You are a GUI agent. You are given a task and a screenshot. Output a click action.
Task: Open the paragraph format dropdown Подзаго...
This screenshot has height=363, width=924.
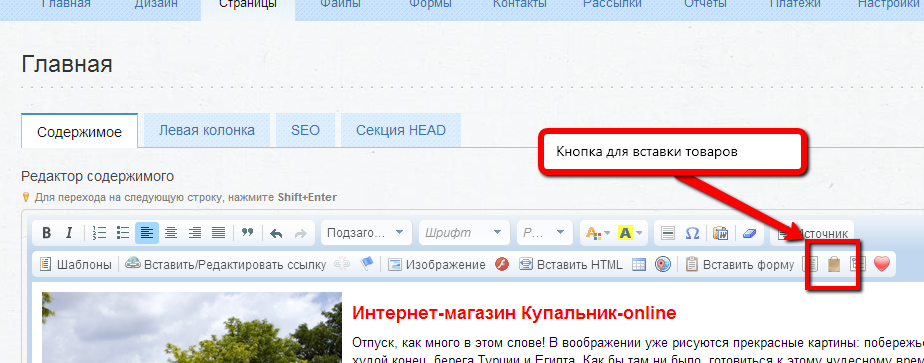366,233
